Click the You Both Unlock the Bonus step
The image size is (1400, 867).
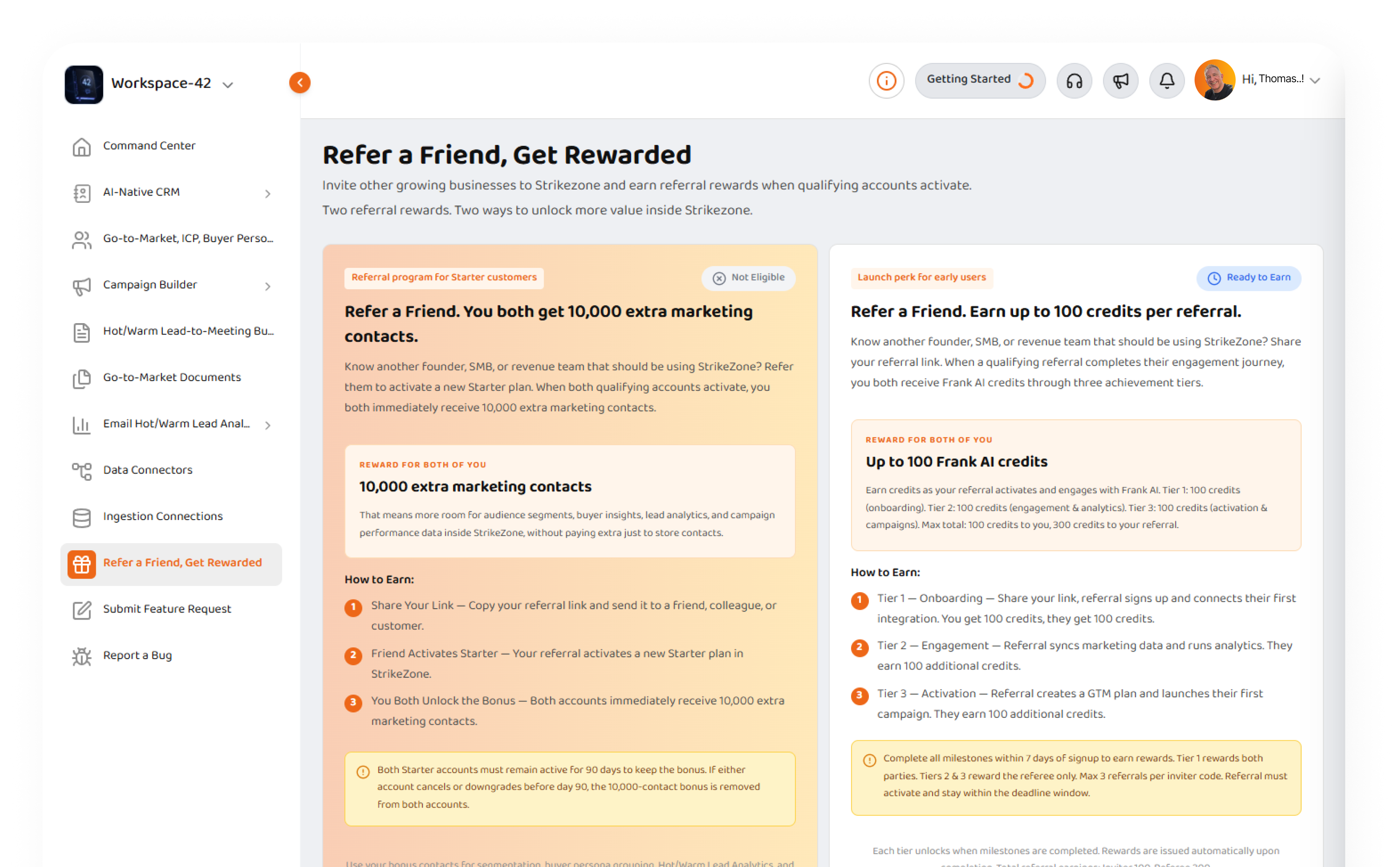pos(577,711)
